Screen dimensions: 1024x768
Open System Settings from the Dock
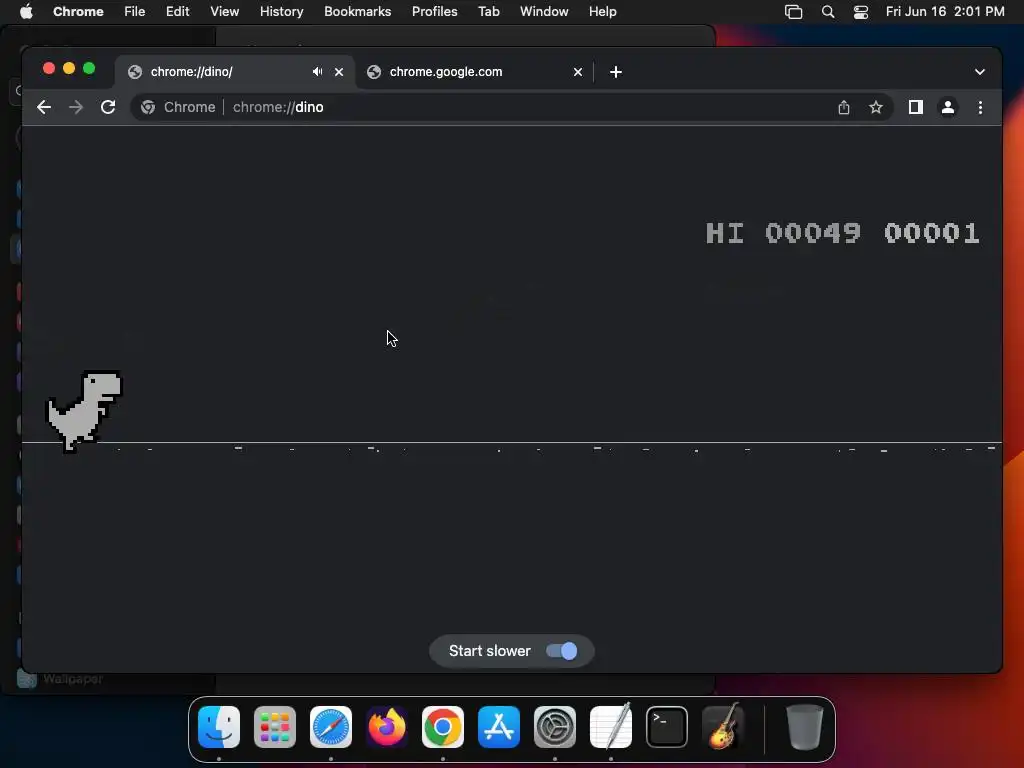pos(555,727)
